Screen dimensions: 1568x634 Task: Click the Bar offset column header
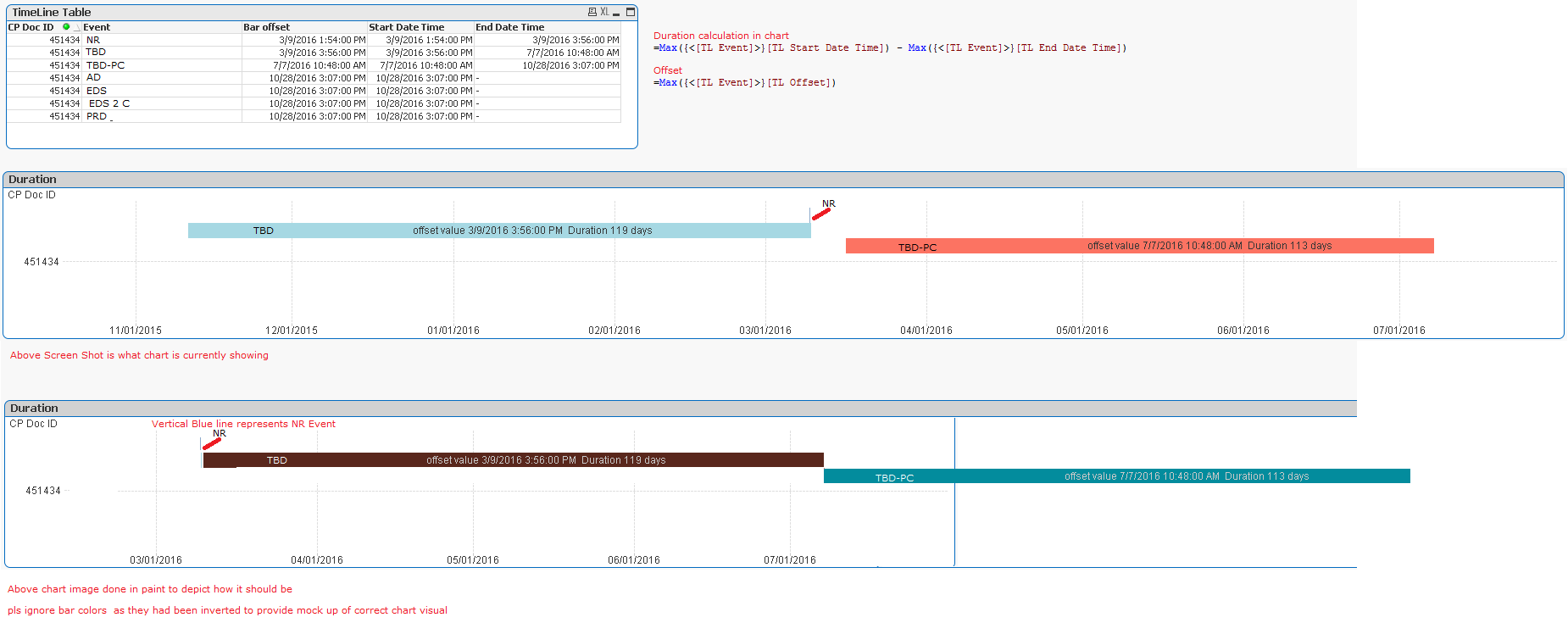coord(266,27)
